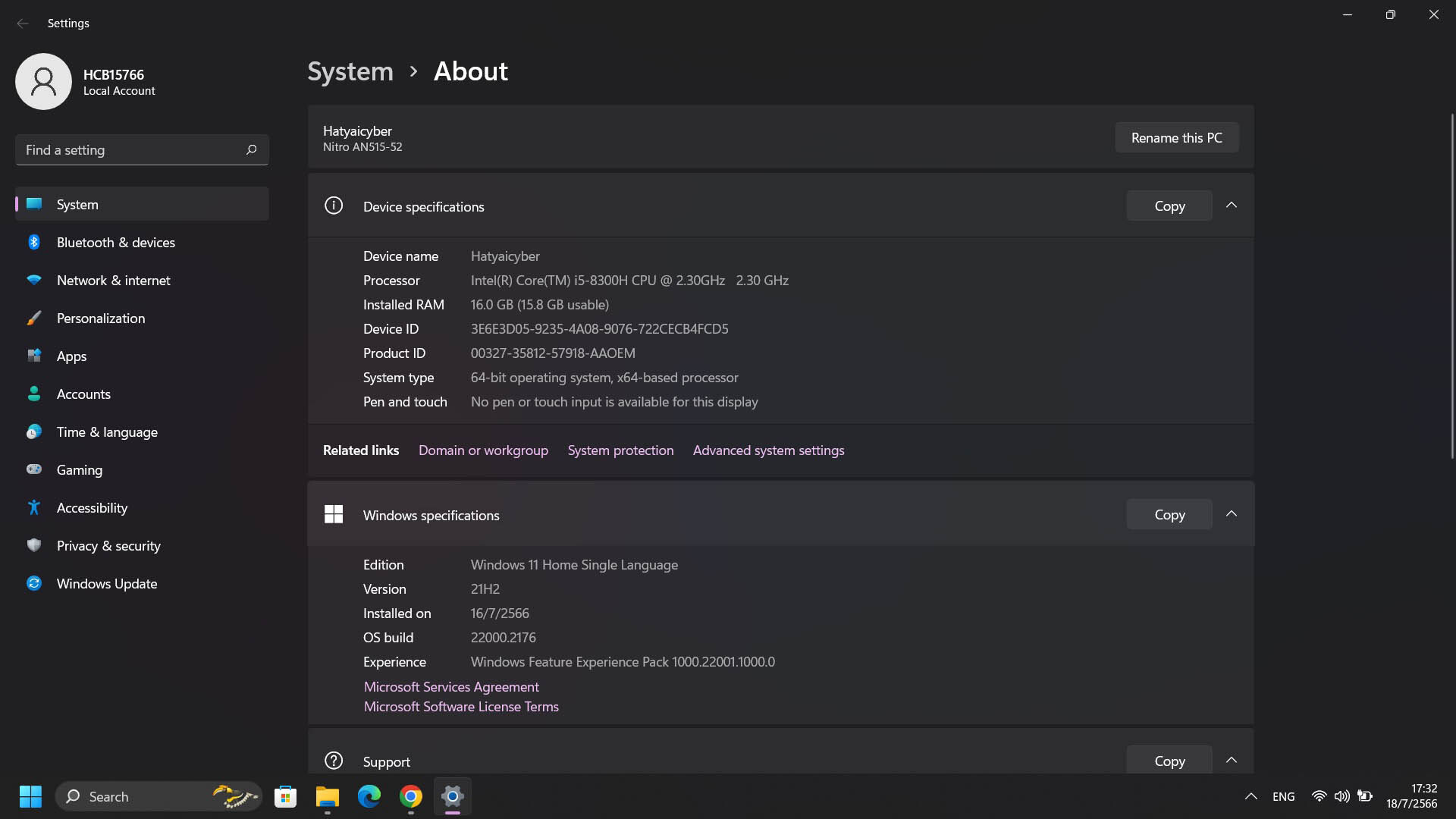Image resolution: width=1456 pixels, height=819 pixels.
Task: Open Microsoft Services Agreement link
Action: click(x=451, y=686)
